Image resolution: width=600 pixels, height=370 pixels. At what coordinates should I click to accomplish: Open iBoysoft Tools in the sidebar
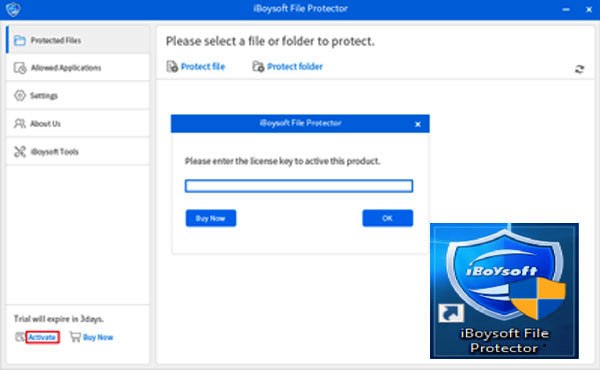(78, 152)
